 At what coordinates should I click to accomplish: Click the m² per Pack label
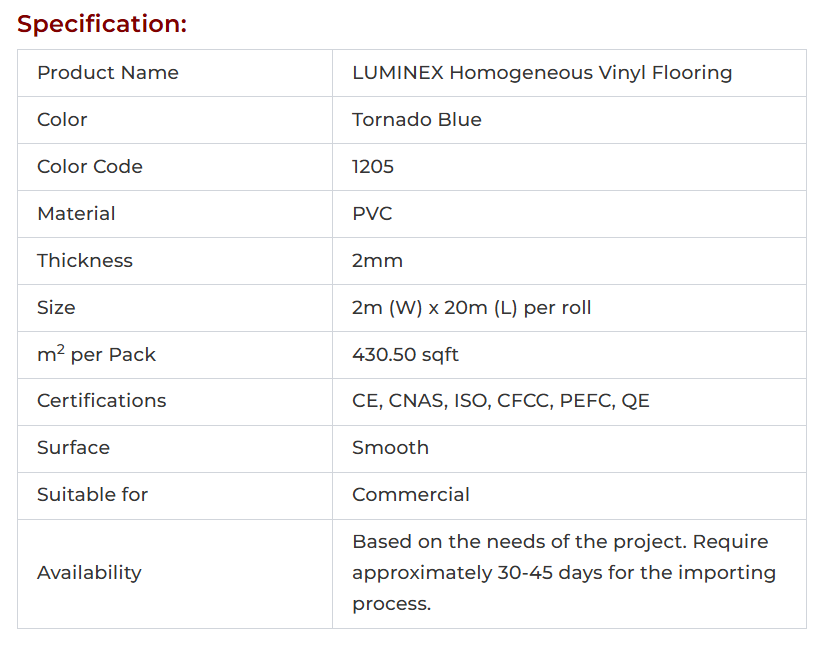(96, 355)
